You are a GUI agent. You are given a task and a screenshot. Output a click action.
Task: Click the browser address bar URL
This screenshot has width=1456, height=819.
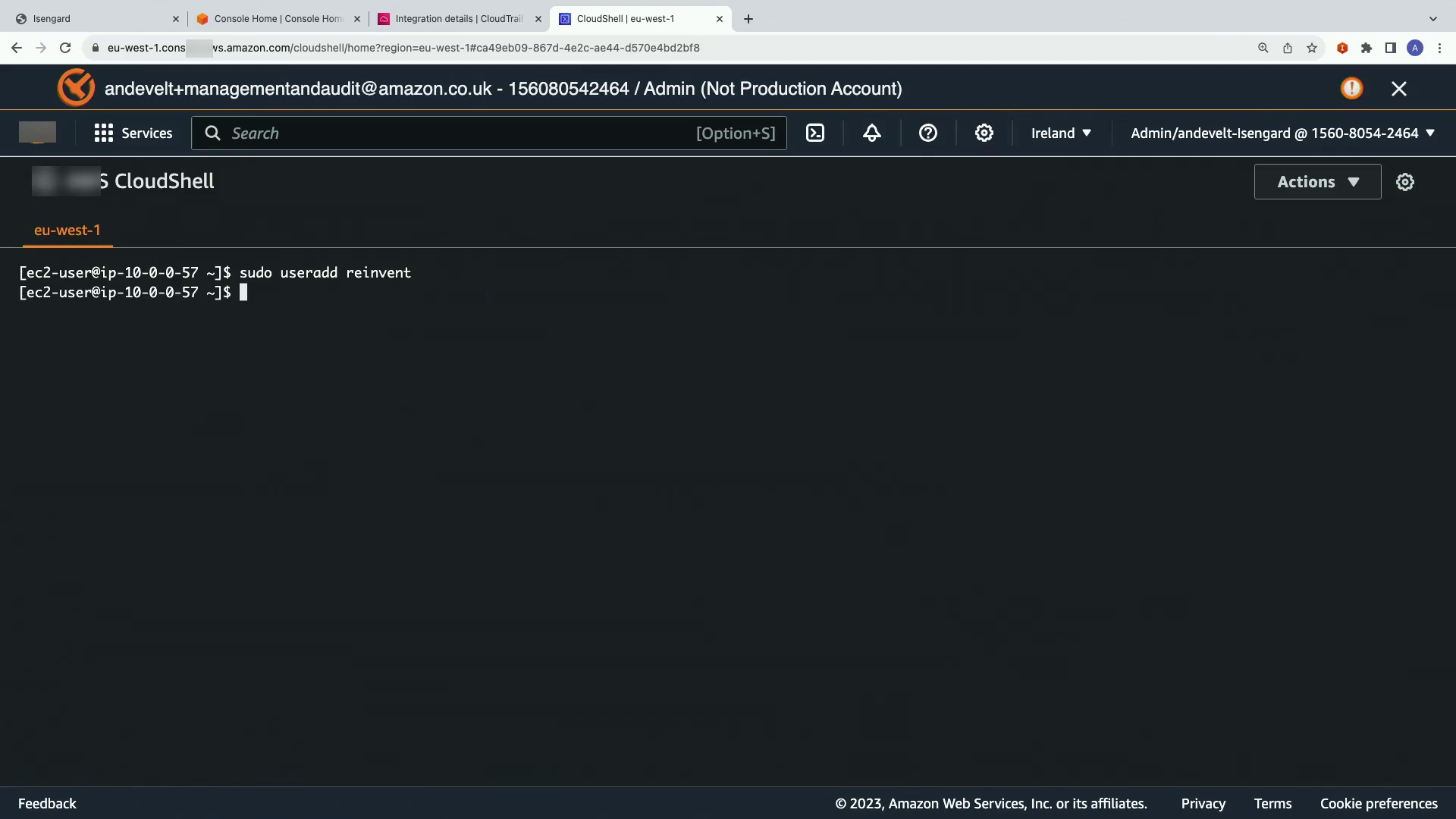[x=403, y=48]
